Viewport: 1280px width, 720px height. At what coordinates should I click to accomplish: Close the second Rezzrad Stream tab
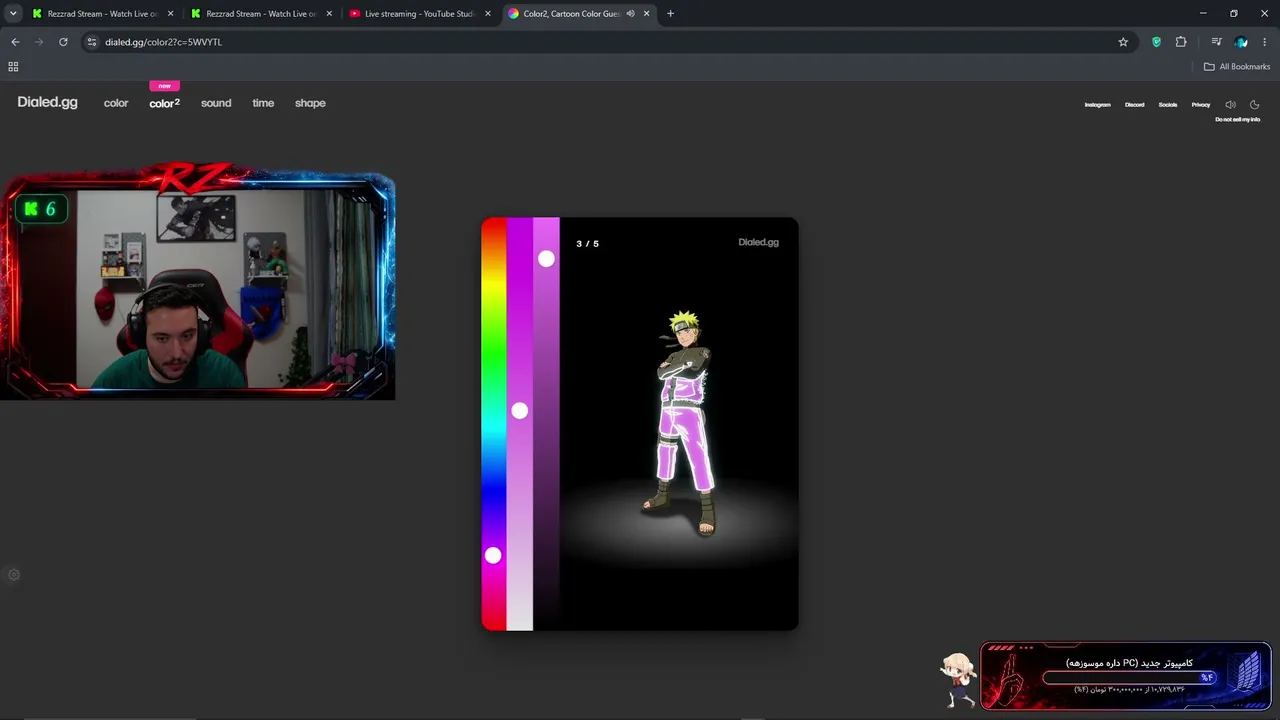[330, 14]
